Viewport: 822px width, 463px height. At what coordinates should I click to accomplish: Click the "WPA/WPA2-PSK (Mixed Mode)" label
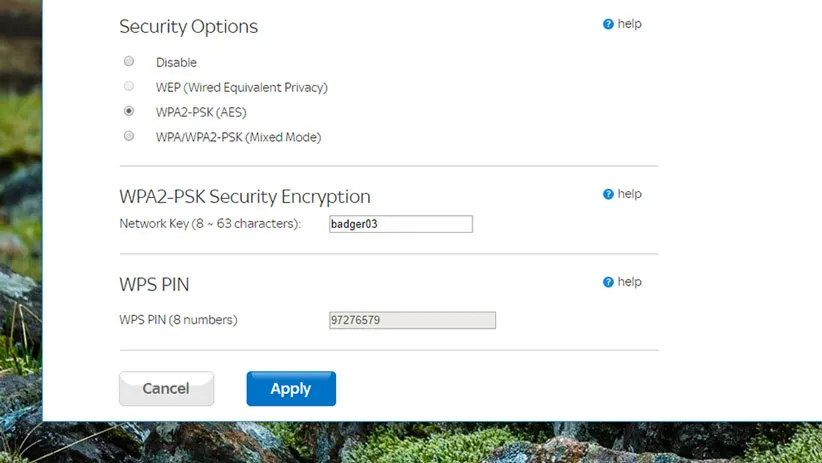[x=238, y=137]
